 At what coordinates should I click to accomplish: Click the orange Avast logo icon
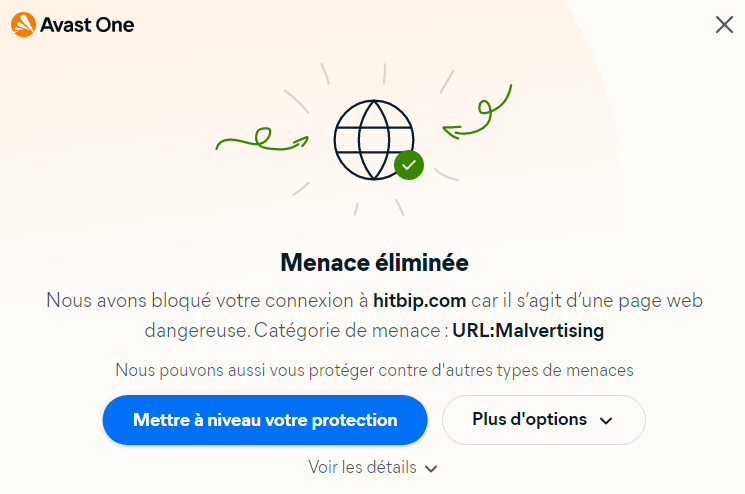point(23,25)
